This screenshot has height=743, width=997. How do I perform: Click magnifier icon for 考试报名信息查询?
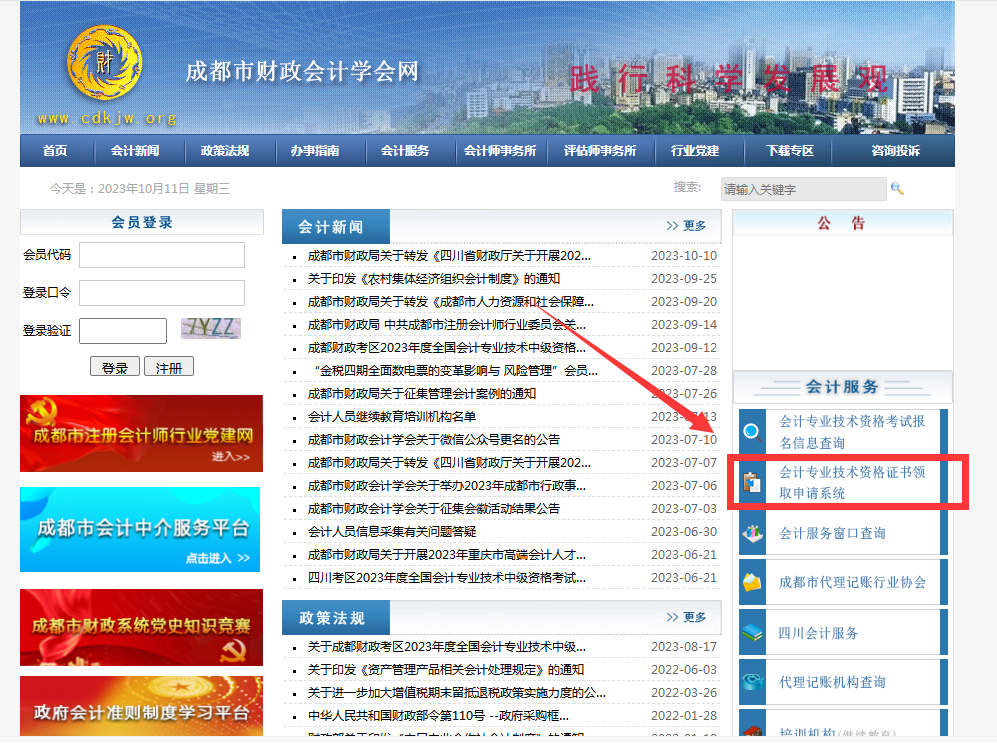(x=752, y=432)
